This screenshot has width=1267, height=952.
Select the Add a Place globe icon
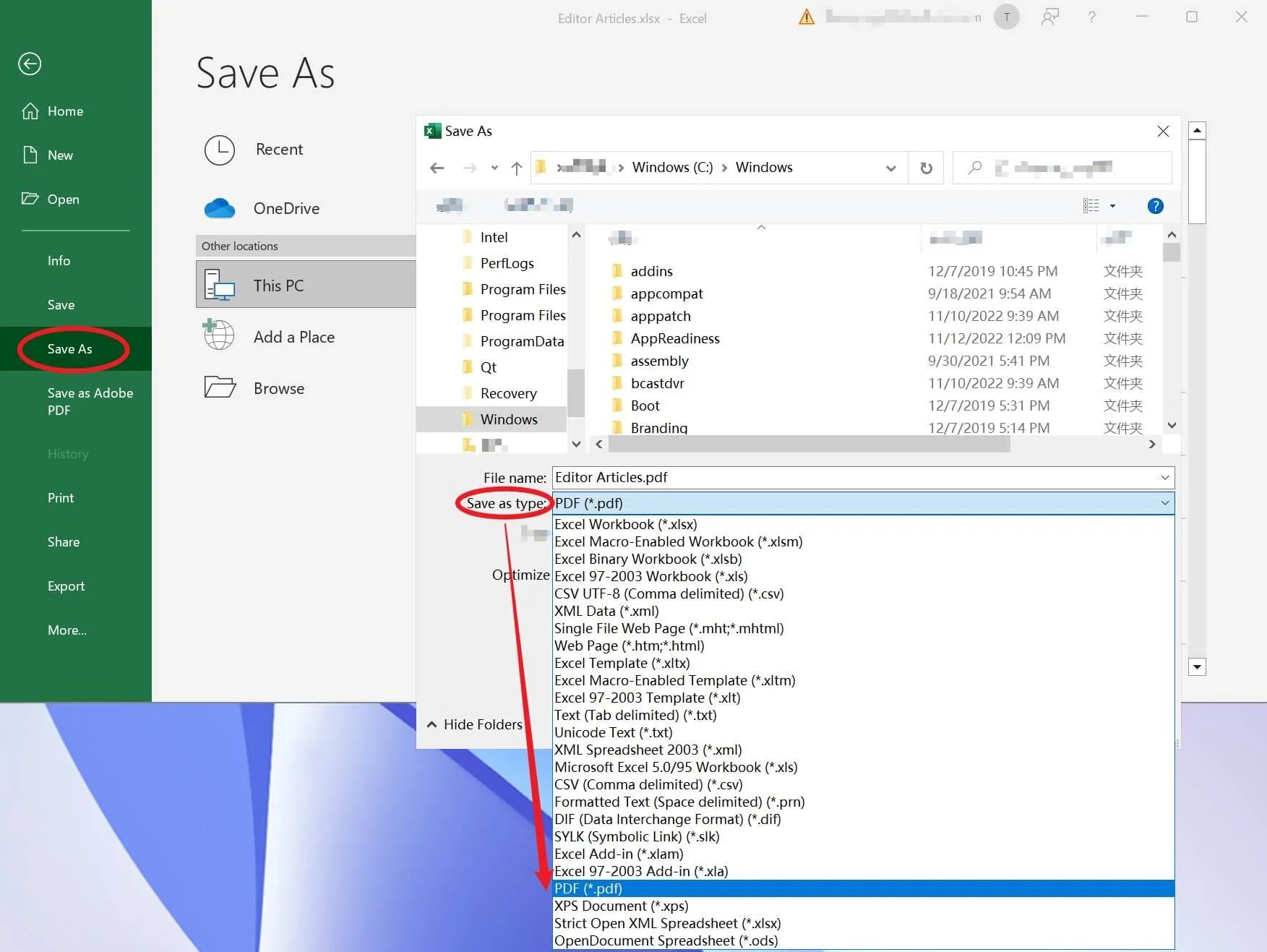tap(218, 335)
